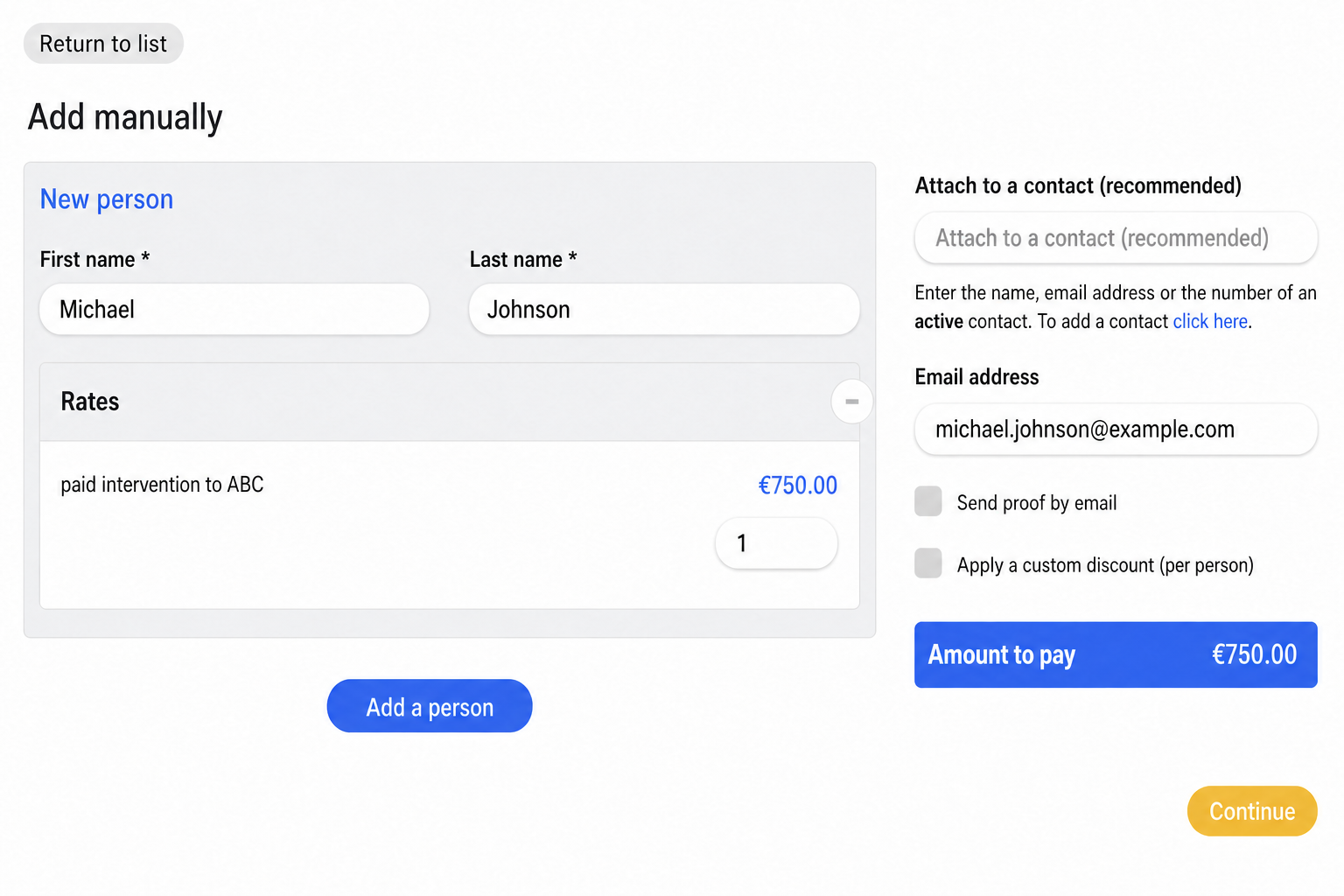Enable Send proof by email checkbox
Screen dimensions: 1344x896
point(928,501)
